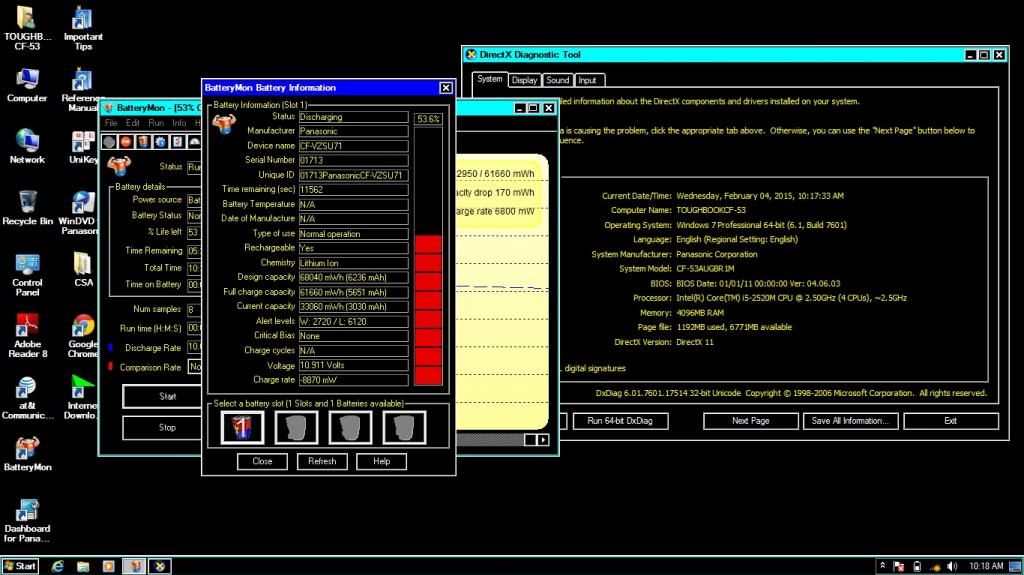Switch to System tab in DirectX Diagnostic
The image size is (1024, 575).
point(490,79)
